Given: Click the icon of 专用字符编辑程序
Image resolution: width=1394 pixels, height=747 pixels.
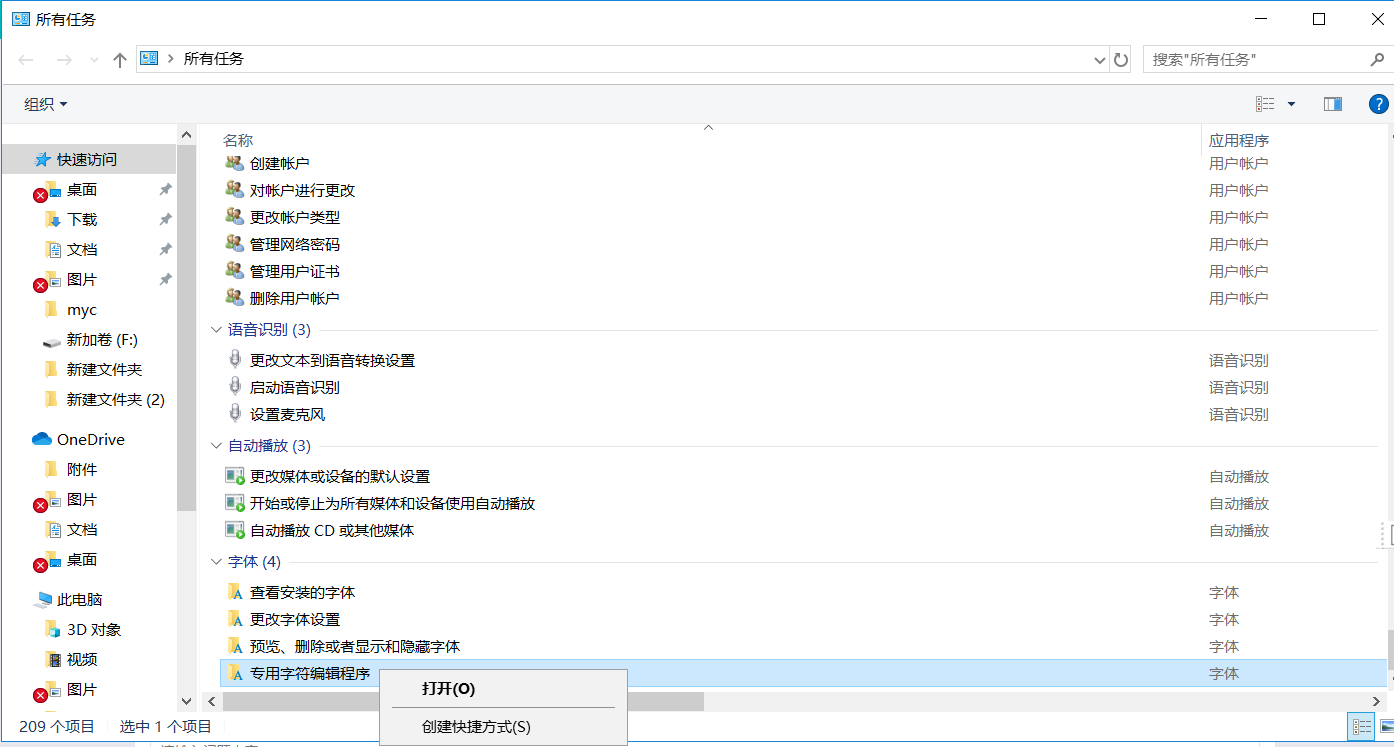Looking at the screenshot, I should click(235, 673).
